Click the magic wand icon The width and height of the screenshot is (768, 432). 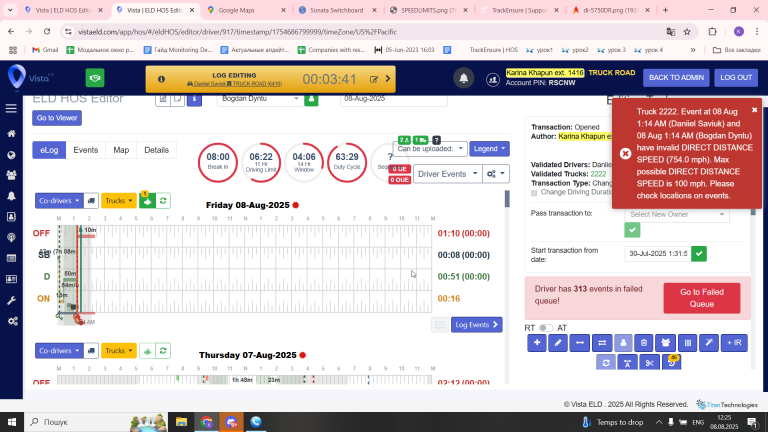pos(709,343)
